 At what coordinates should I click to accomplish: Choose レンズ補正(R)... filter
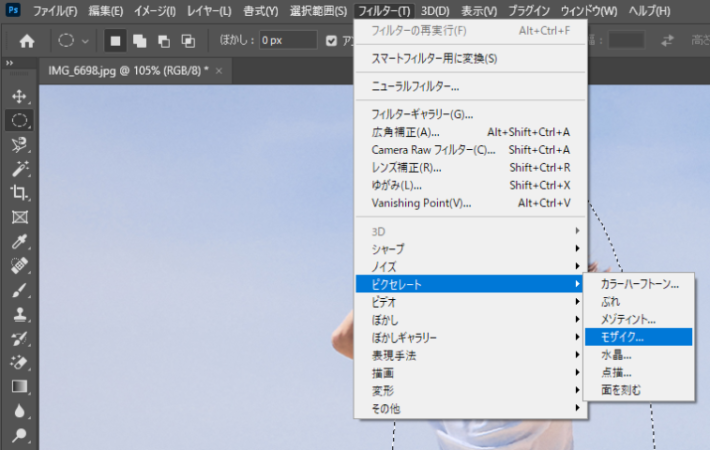pos(470,168)
